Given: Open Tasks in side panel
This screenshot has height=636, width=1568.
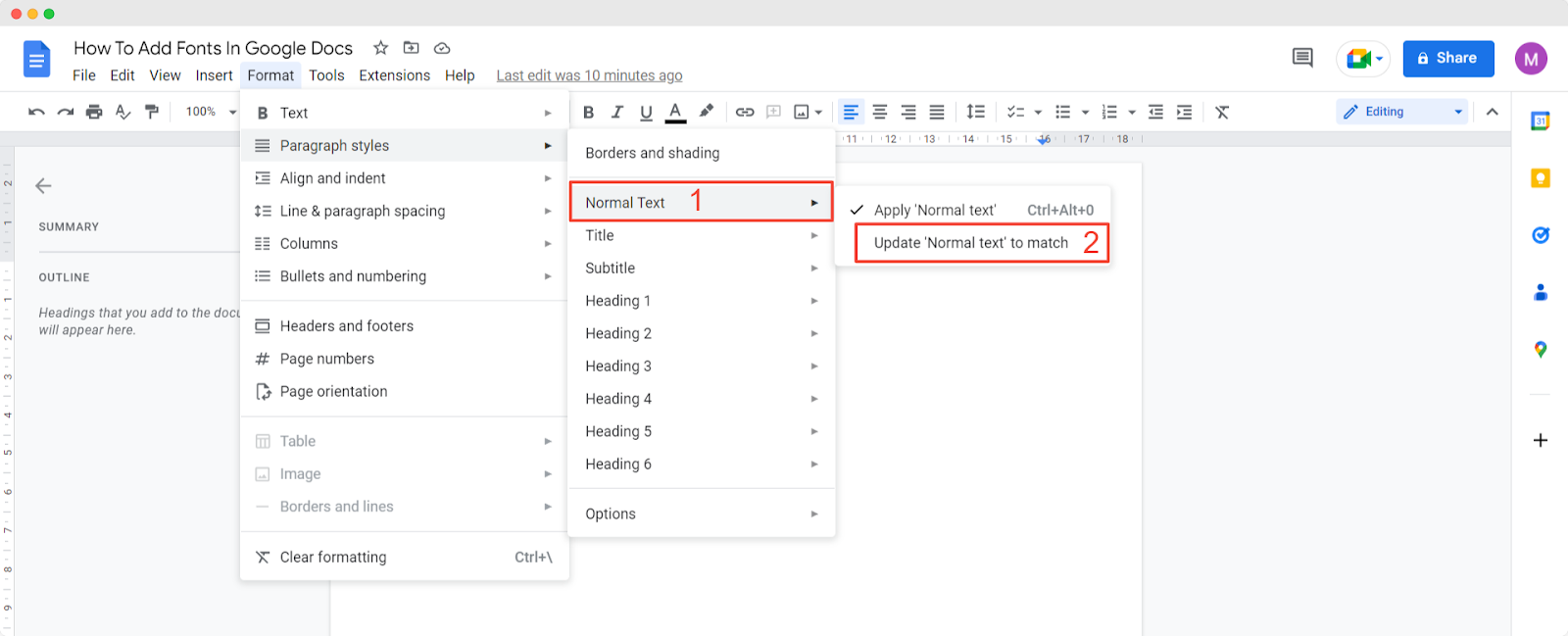Looking at the screenshot, I should [1541, 235].
